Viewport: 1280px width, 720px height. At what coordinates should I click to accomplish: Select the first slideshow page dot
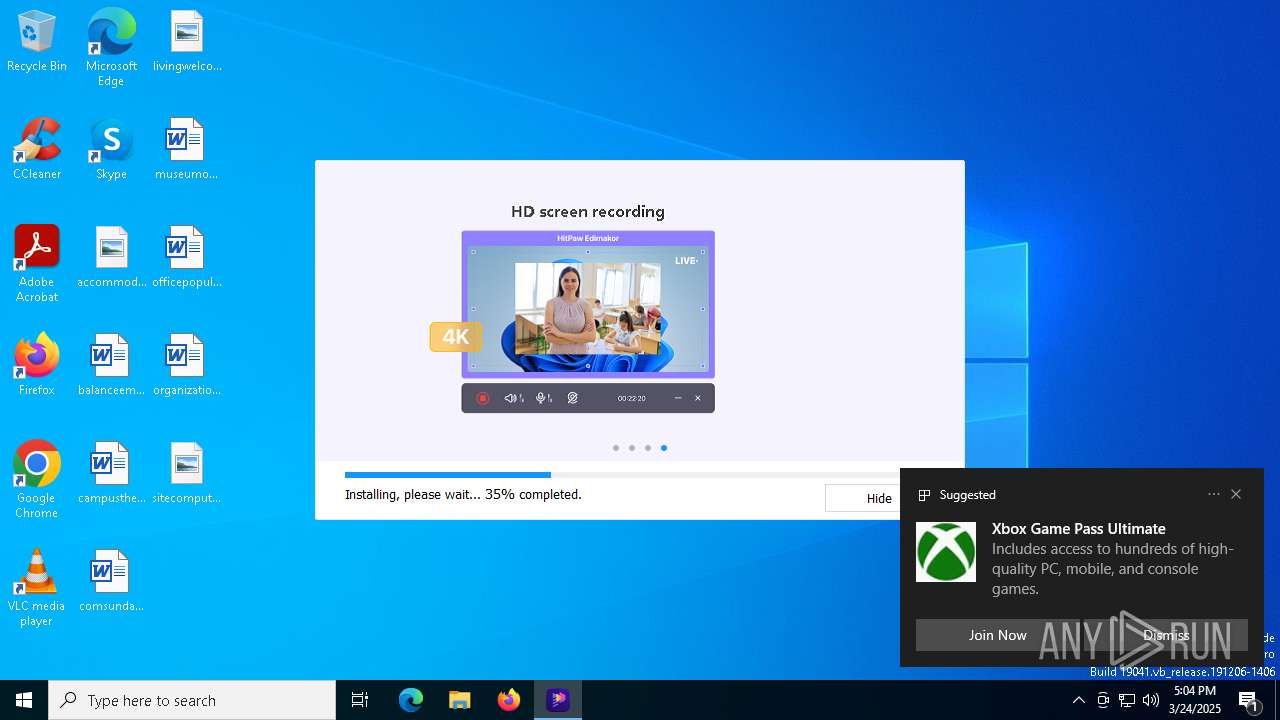[x=616, y=448]
